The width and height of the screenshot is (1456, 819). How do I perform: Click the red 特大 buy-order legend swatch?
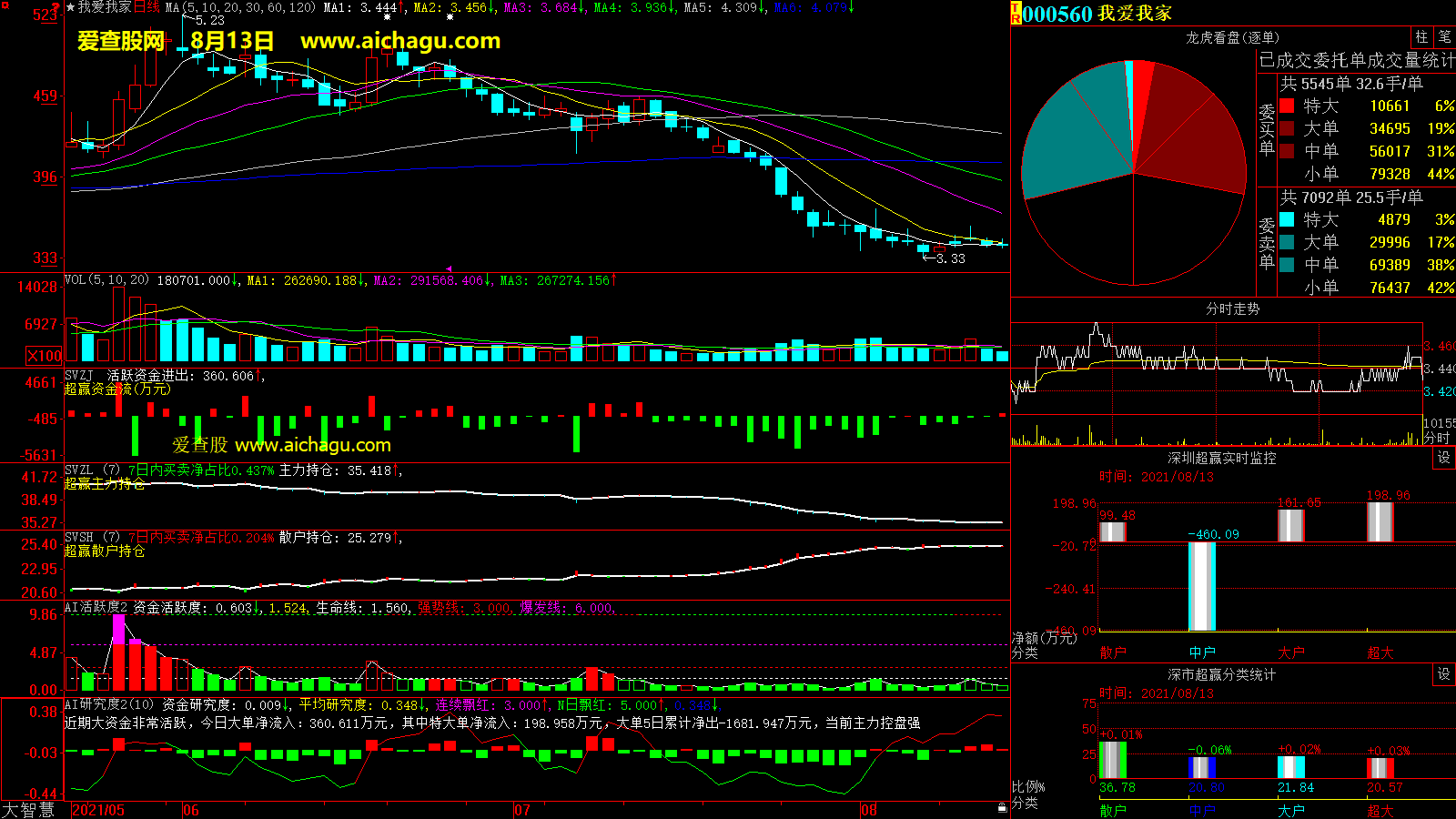tap(1287, 106)
